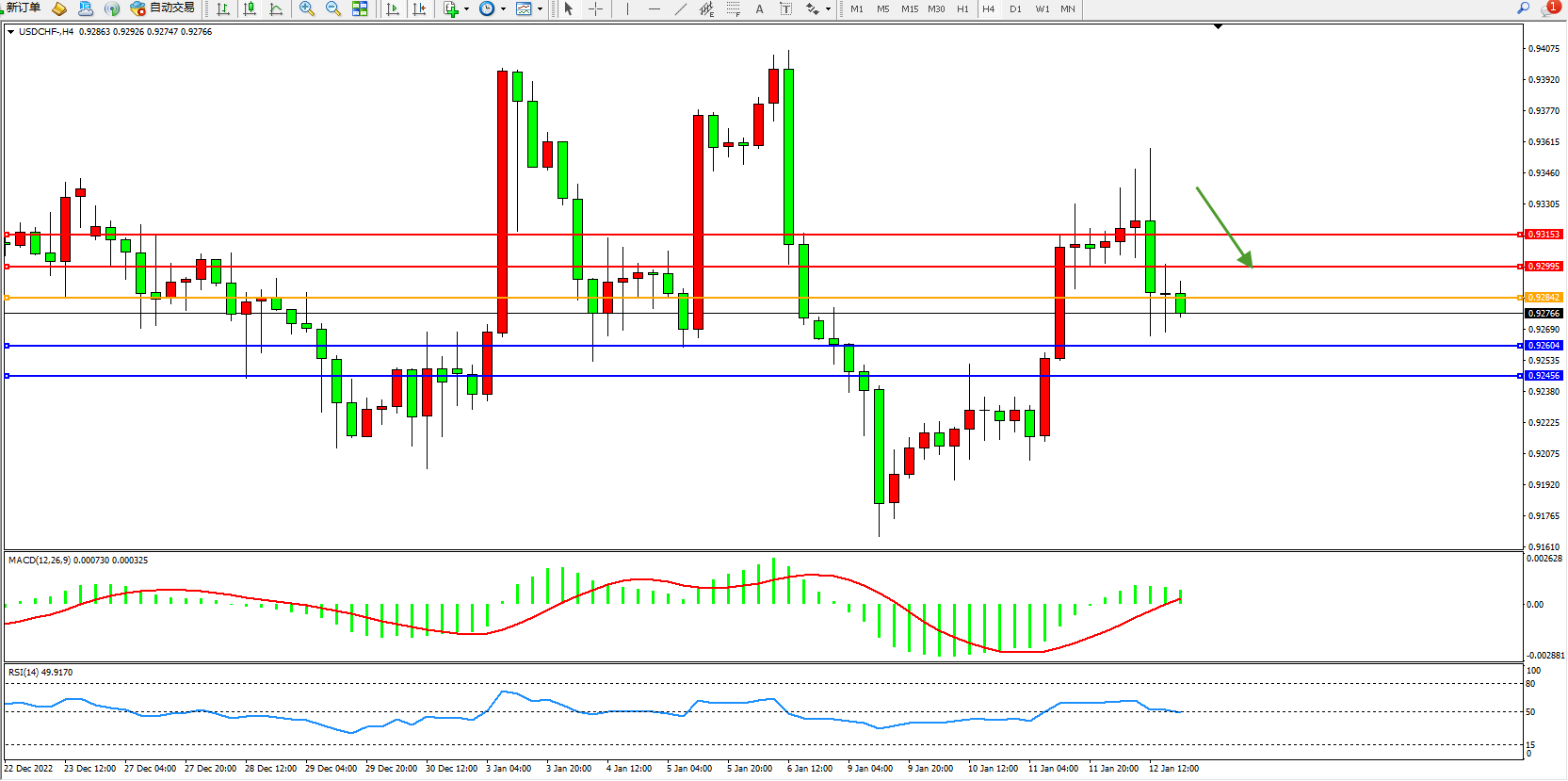Choose the horizontal line drawing tool
1568x781 pixels.
[654, 8]
